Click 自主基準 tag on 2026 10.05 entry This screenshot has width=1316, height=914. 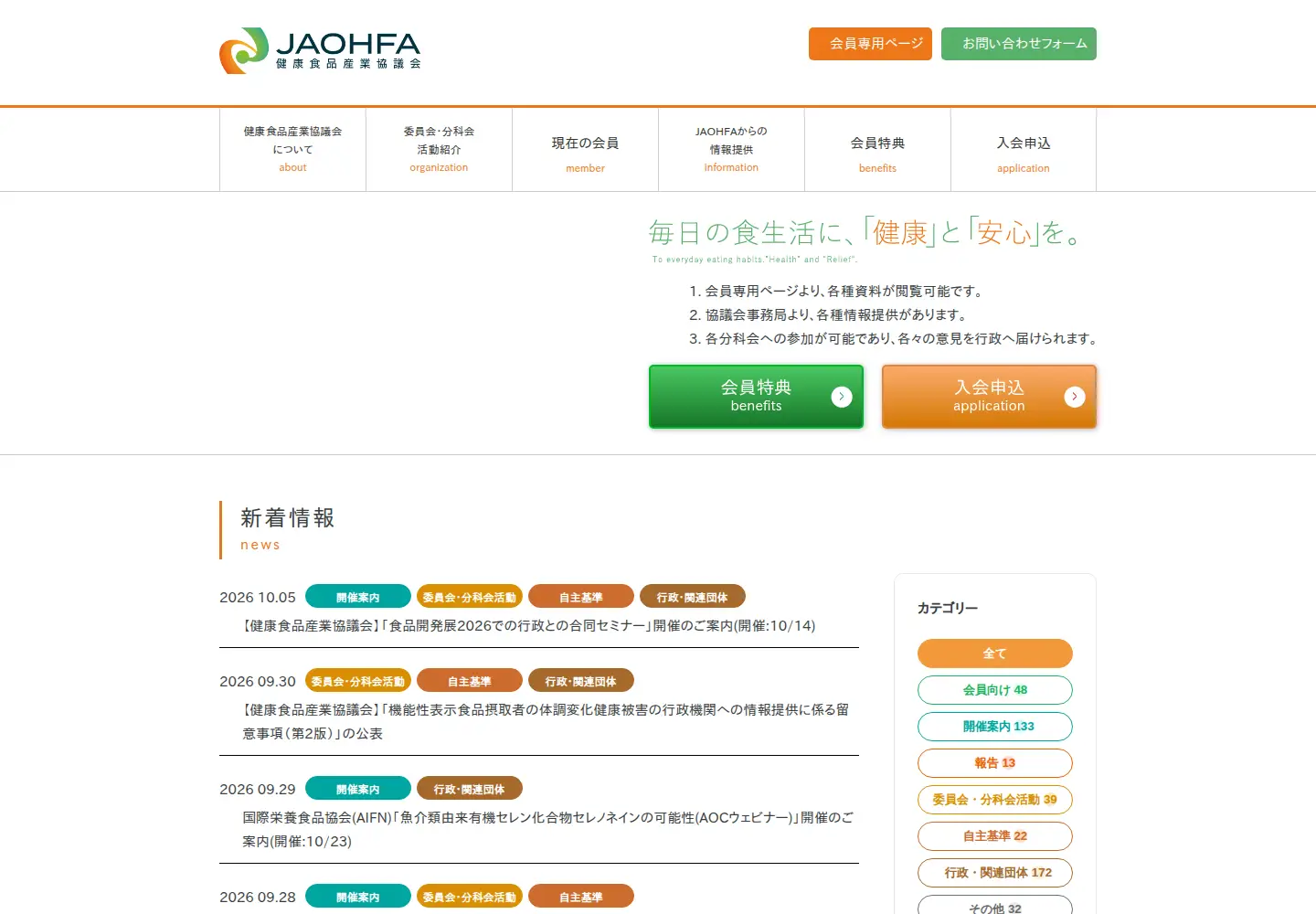coord(581,597)
